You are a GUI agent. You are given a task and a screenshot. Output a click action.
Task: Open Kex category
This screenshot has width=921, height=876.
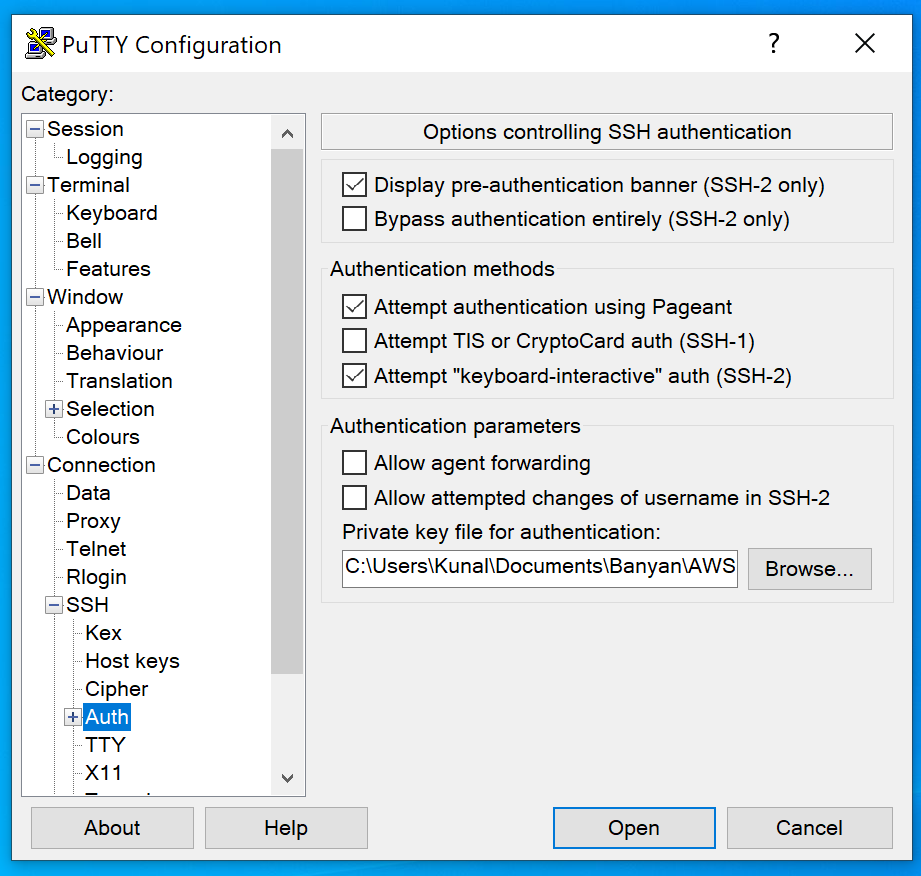(103, 633)
